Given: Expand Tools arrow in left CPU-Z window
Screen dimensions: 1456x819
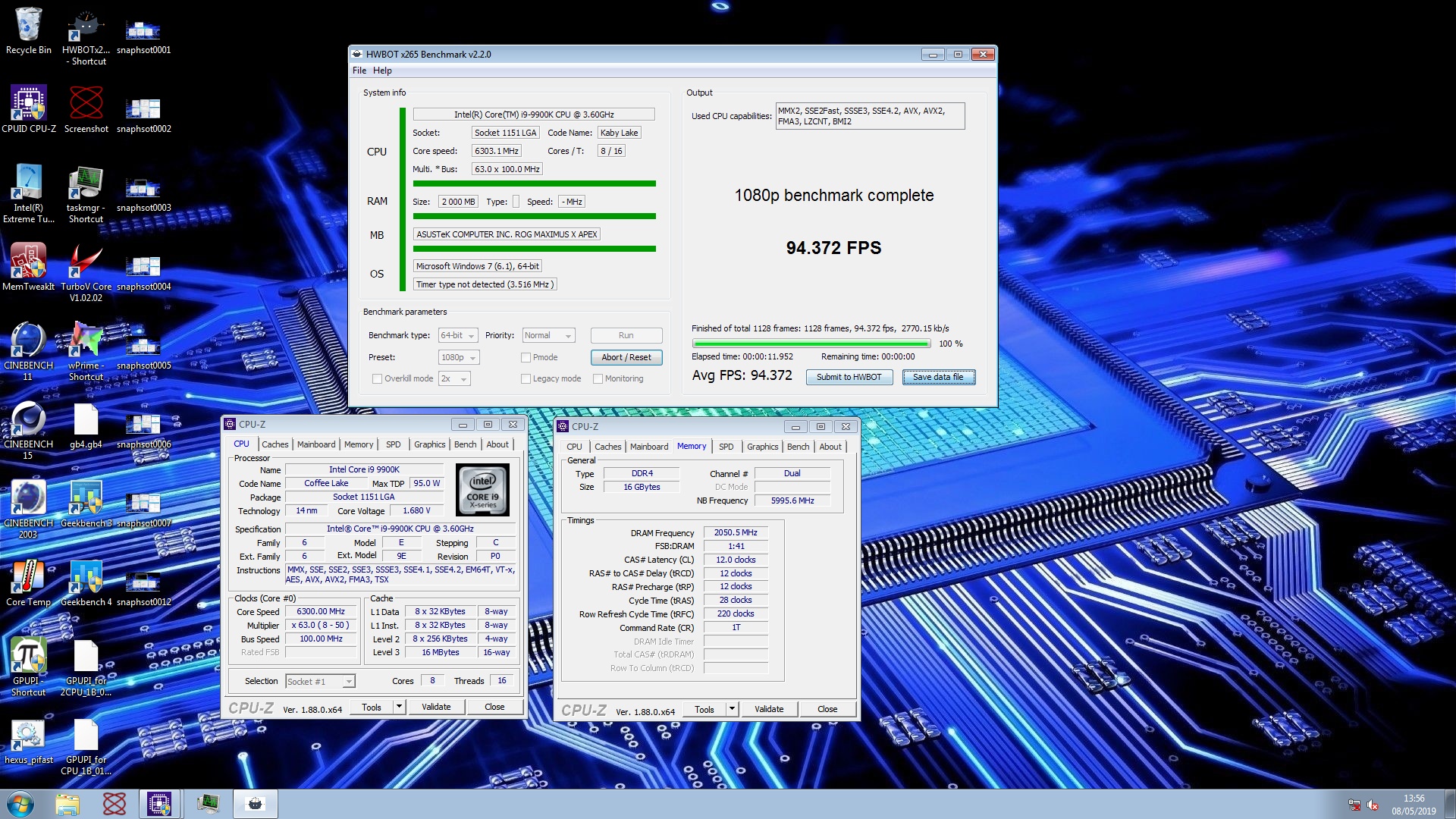Looking at the screenshot, I should pyautogui.click(x=399, y=707).
